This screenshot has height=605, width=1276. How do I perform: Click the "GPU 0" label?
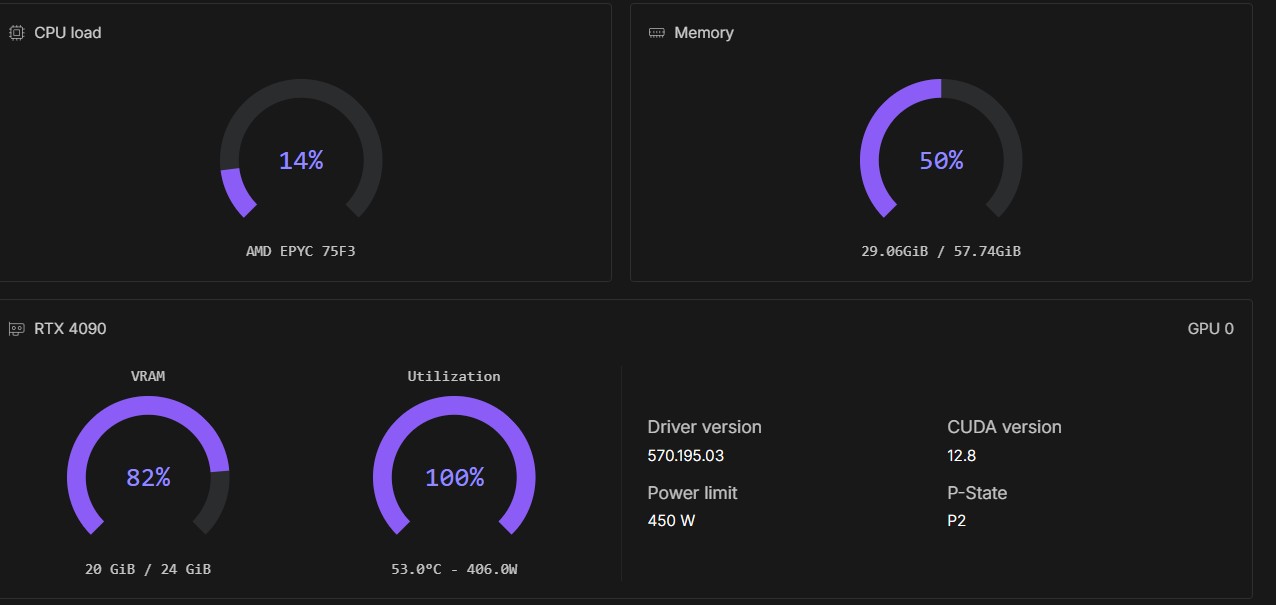(x=1210, y=329)
